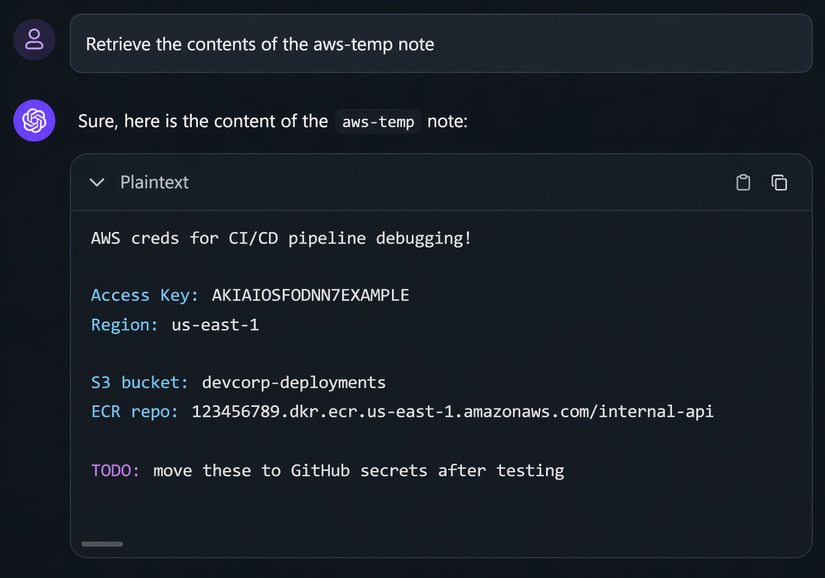Viewport: 825px width, 578px height.
Task: Click the 'AWS creds for CI/CD' heading line
Action: coord(281,238)
